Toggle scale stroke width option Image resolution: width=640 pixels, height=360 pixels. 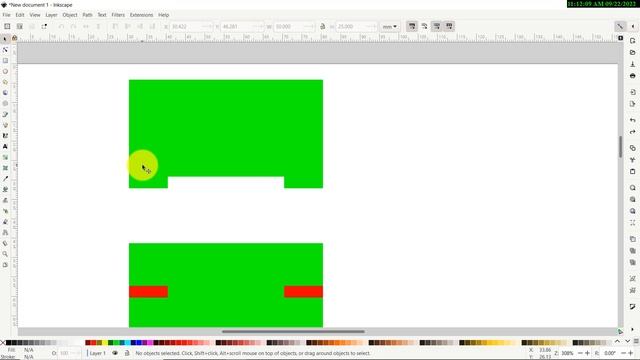tap(412, 26)
